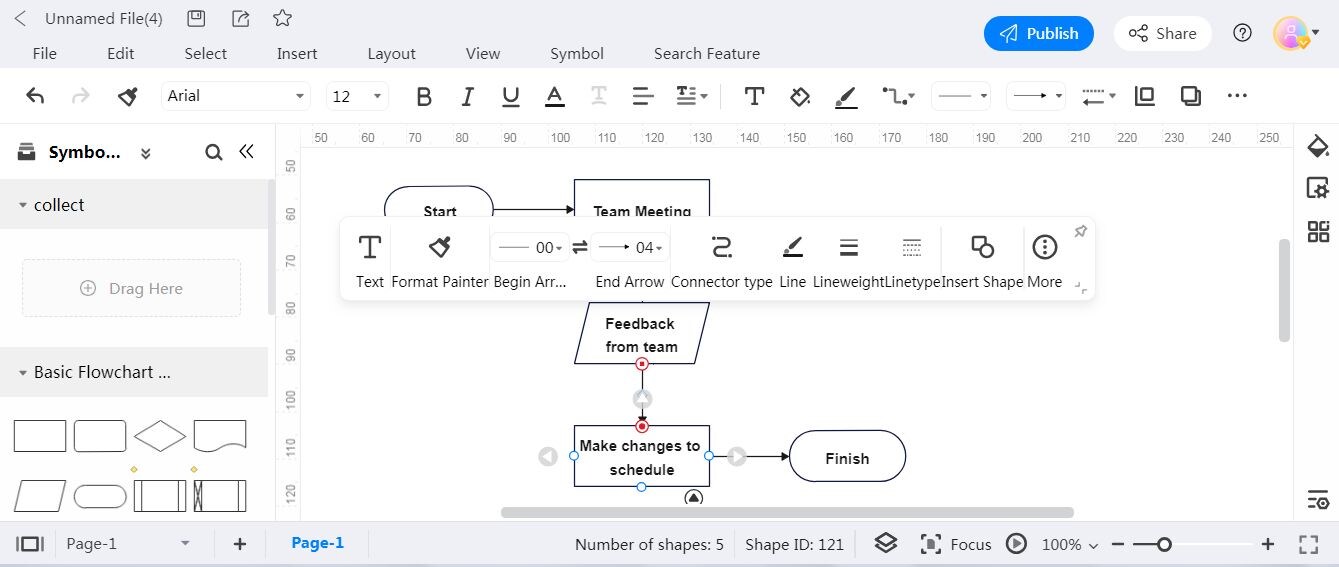Open the layers icon in the status bar
This screenshot has width=1339, height=567.
coord(886,544)
